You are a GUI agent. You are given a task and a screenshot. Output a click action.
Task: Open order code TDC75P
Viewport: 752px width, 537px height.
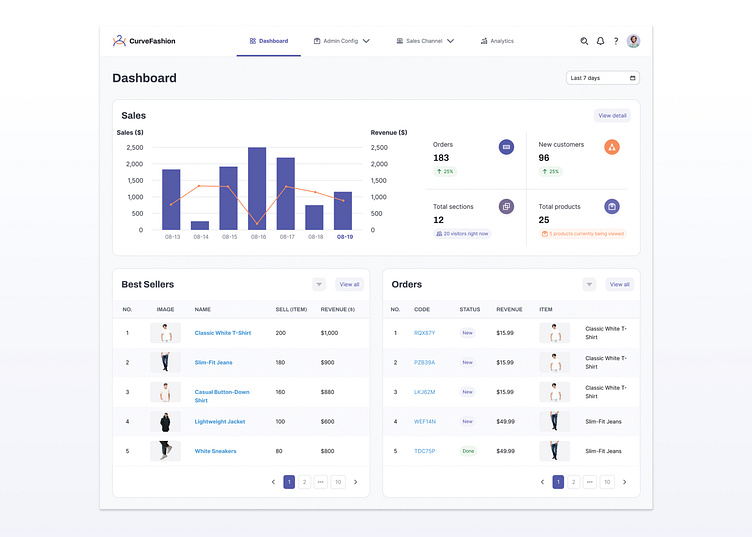[424, 451]
